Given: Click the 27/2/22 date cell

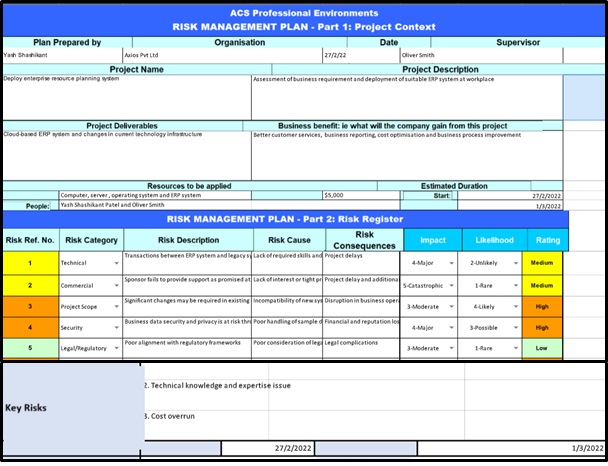Looking at the screenshot, I should point(361,55).
